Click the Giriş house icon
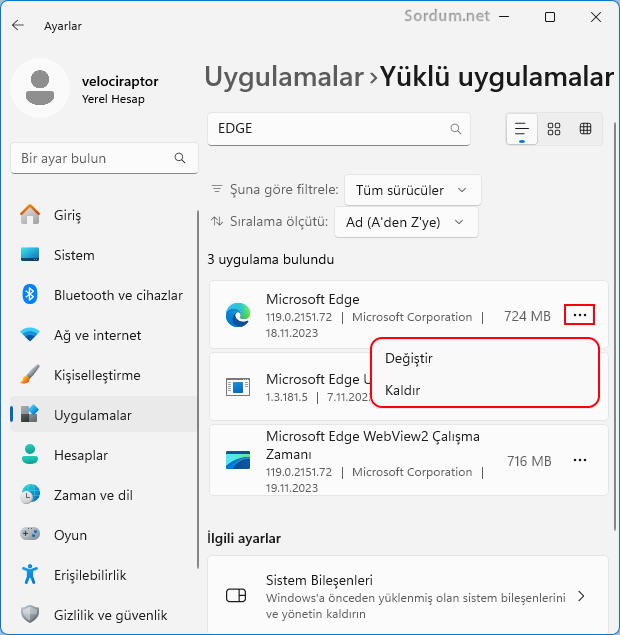Image resolution: width=620 pixels, height=635 pixels. 30,214
